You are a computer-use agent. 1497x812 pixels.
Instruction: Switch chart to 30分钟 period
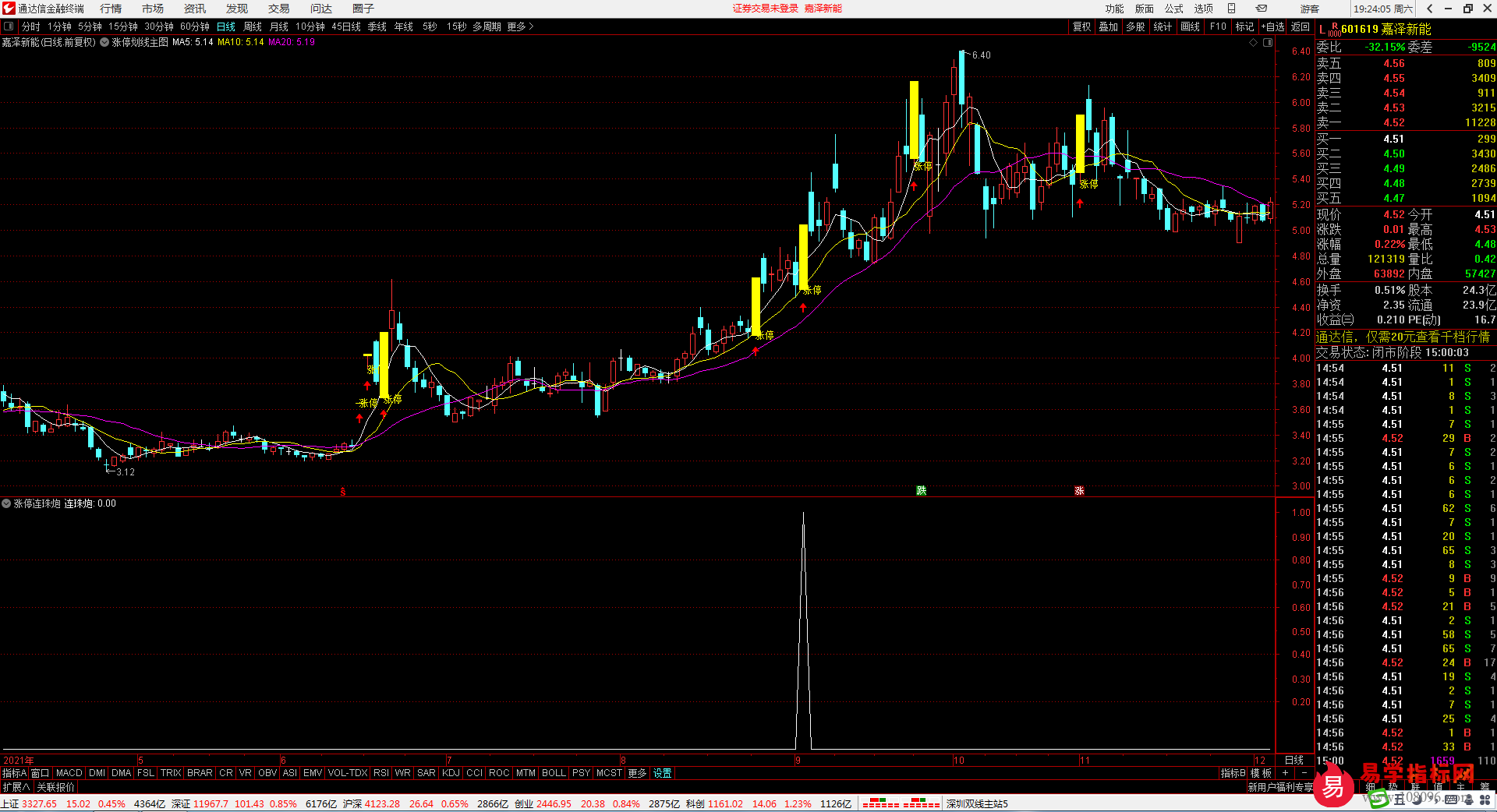[159, 26]
